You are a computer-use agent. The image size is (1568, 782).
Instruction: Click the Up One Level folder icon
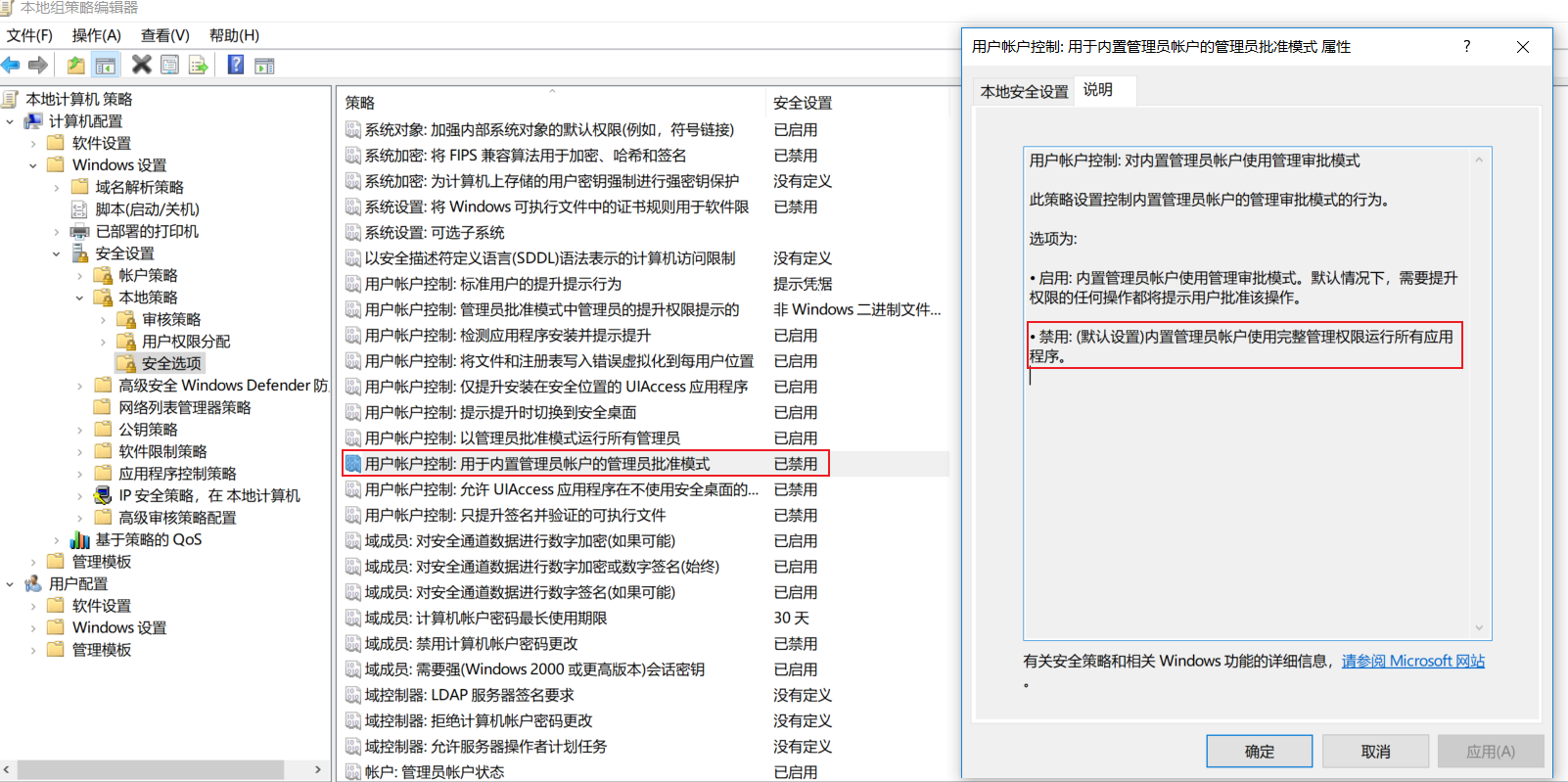75,66
